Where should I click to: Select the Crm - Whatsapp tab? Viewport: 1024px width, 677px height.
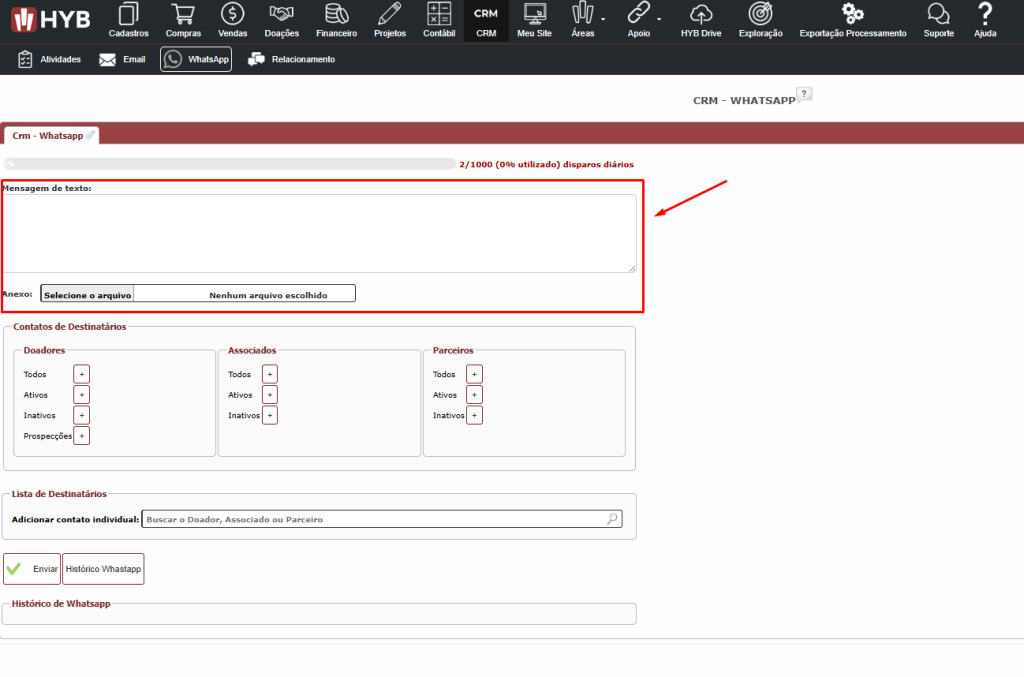tap(48, 135)
